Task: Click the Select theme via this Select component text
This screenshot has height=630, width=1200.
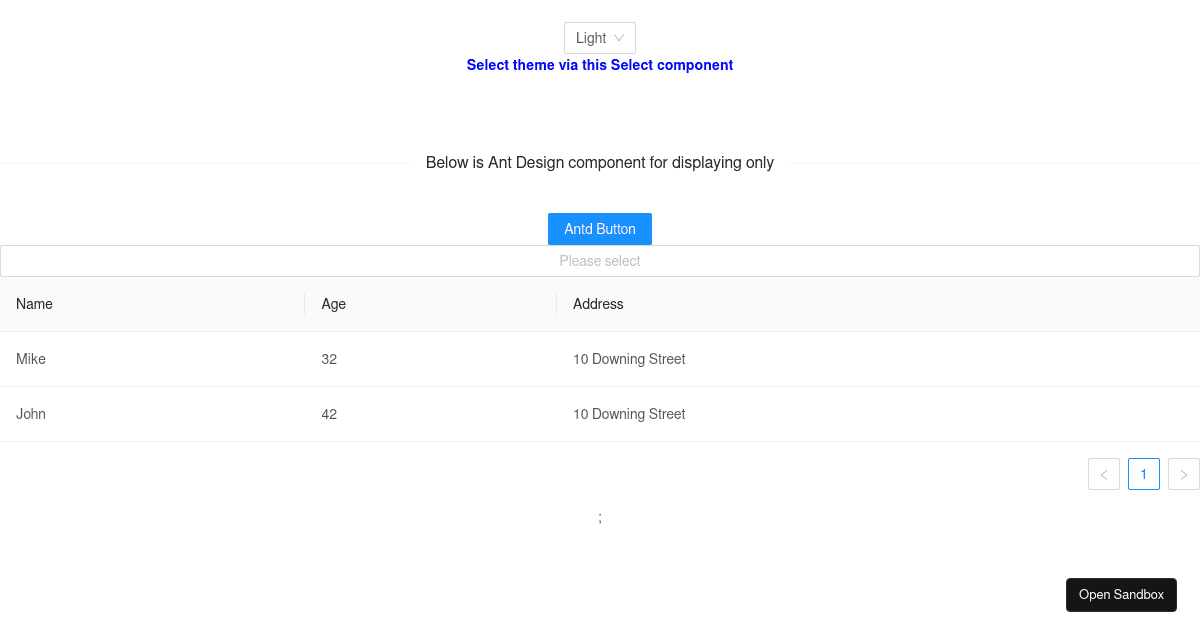Action: tap(600, 65)
